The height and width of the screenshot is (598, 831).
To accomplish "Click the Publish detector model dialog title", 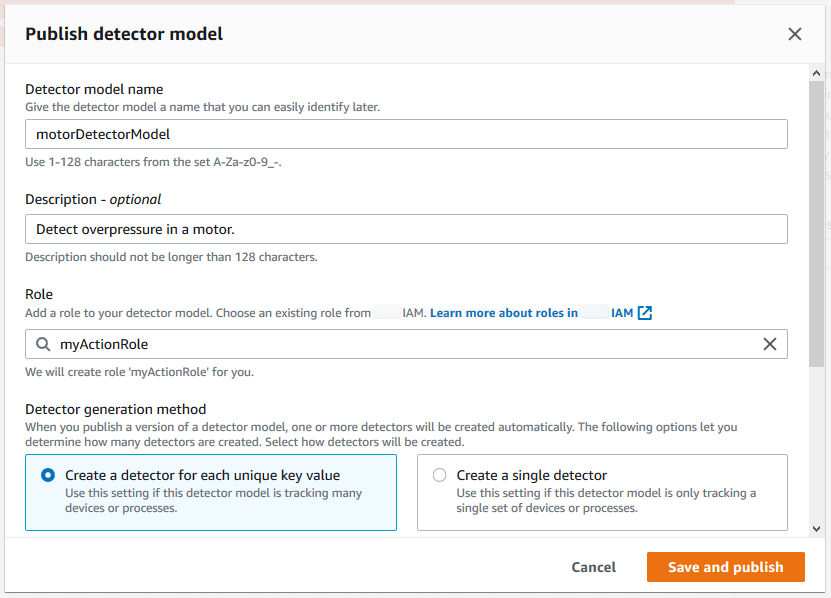I will click(x=124, y=34).
